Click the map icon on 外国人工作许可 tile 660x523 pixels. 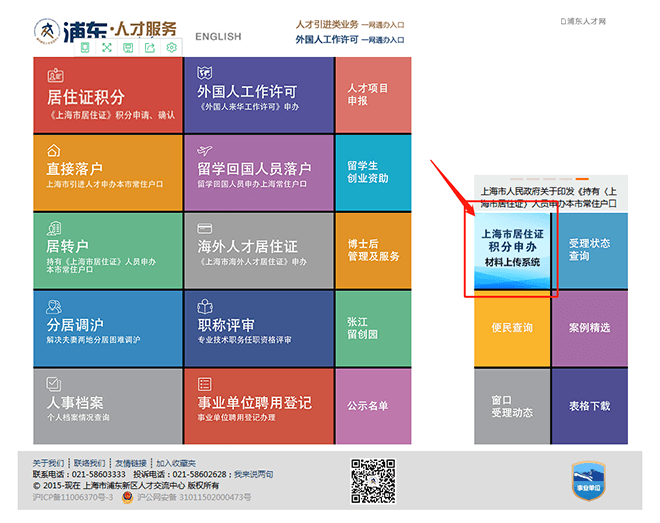pos(205,73)
